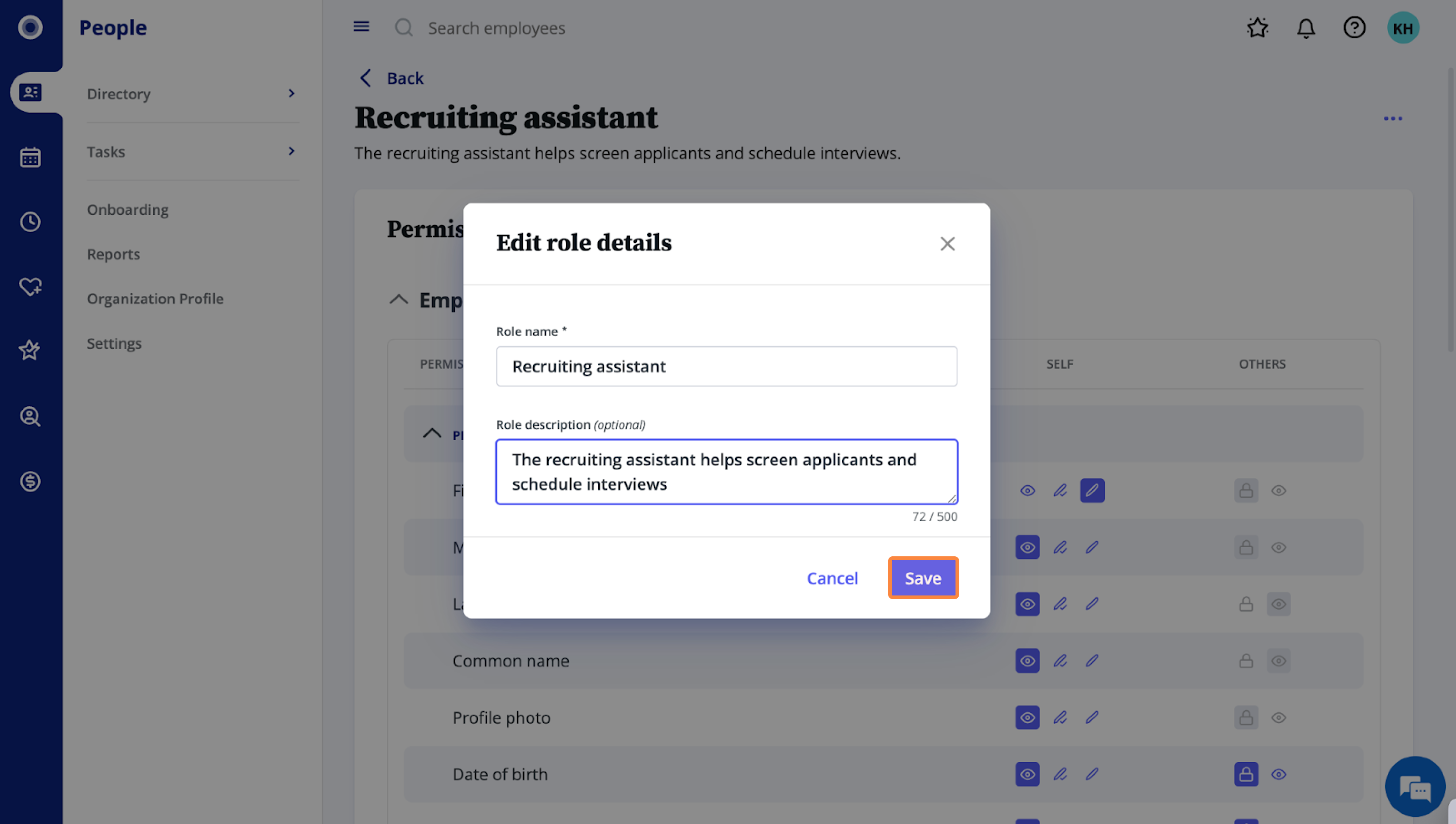Image resolution: width=1456 pixels, height=824 pixels.
Task: Open Organization Profile menu item
Action: [156, 299]
